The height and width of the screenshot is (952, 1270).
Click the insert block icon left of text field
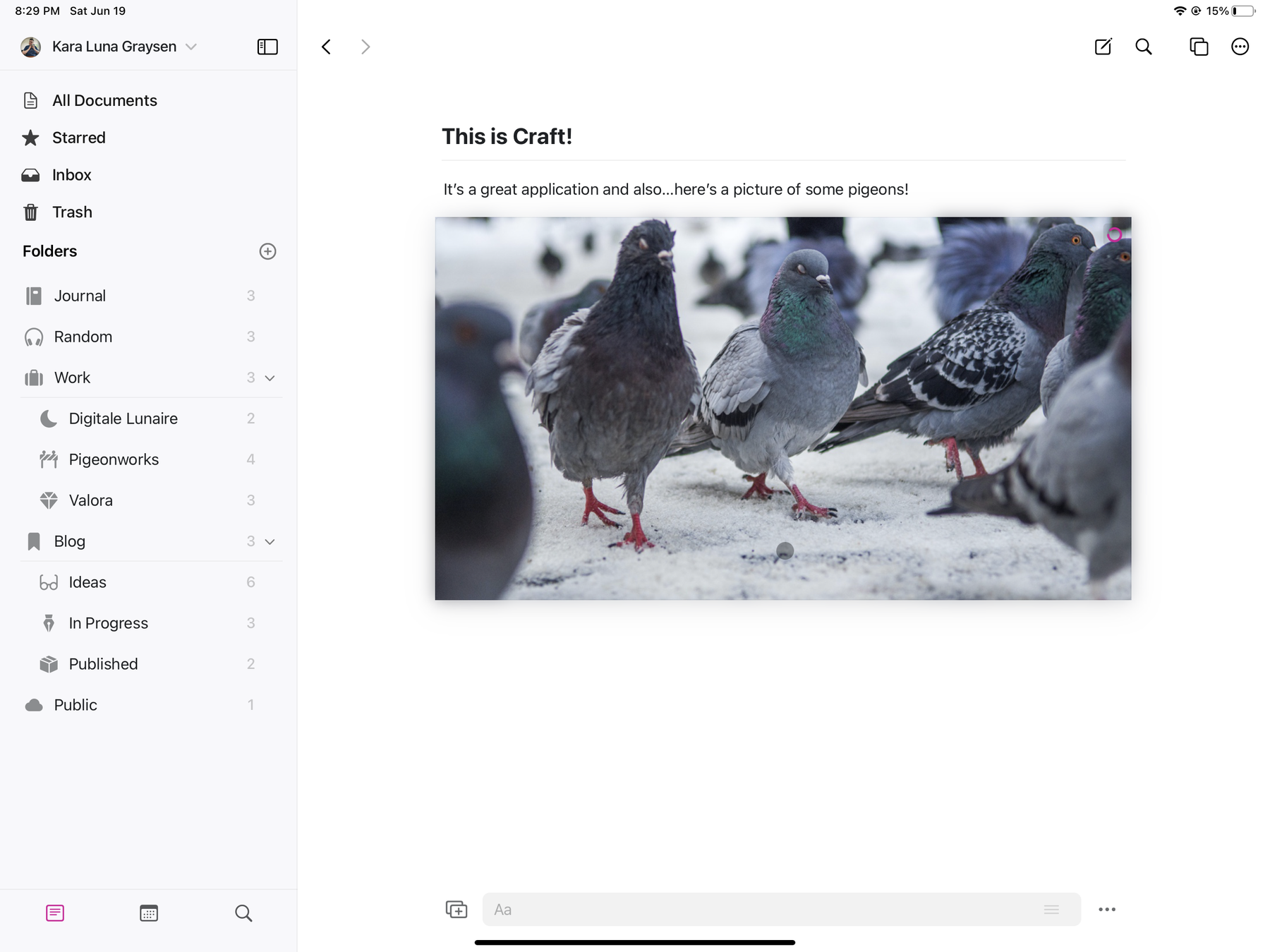pyautogui.click(x=456, y=910)
